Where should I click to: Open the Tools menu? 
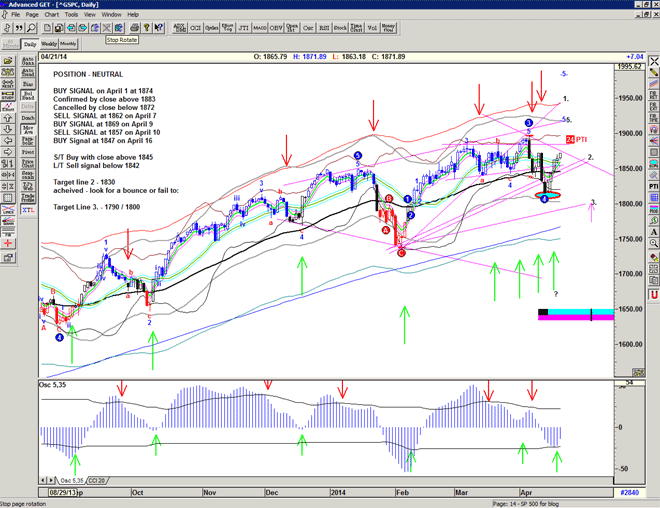(71, 15)
